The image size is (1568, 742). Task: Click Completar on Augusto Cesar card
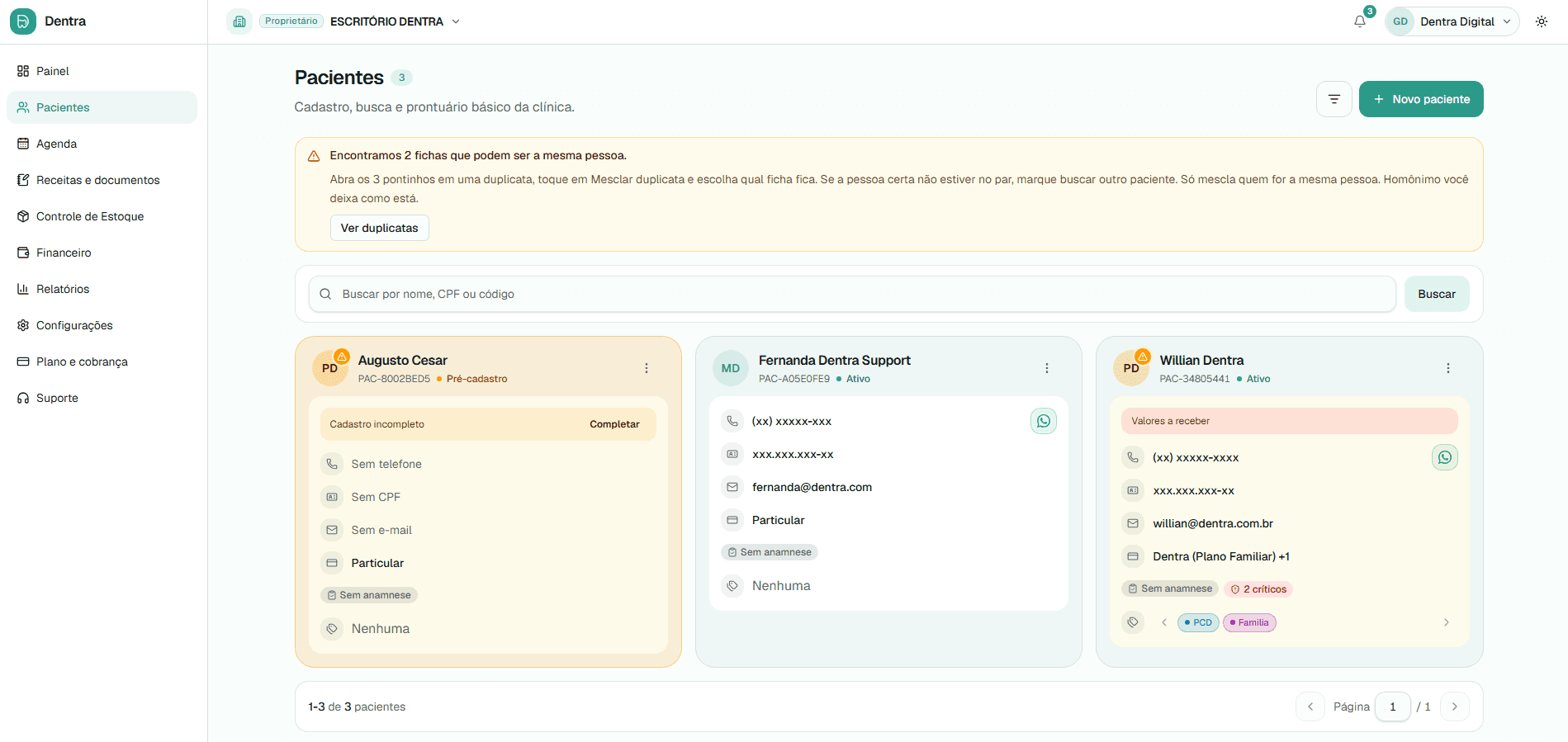click(614, 424)
